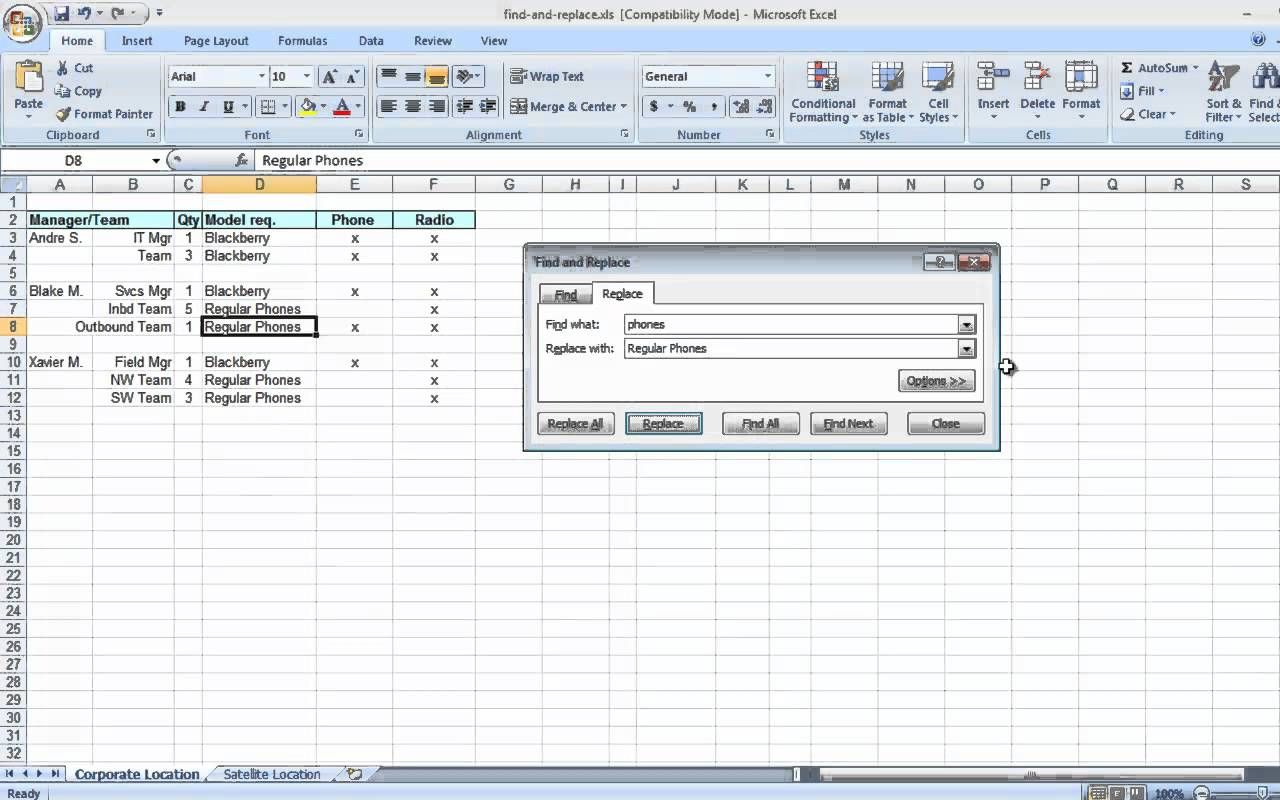Apply the yellow fill color
This screenshot has height=800, width=1280.
pos(307,107)
